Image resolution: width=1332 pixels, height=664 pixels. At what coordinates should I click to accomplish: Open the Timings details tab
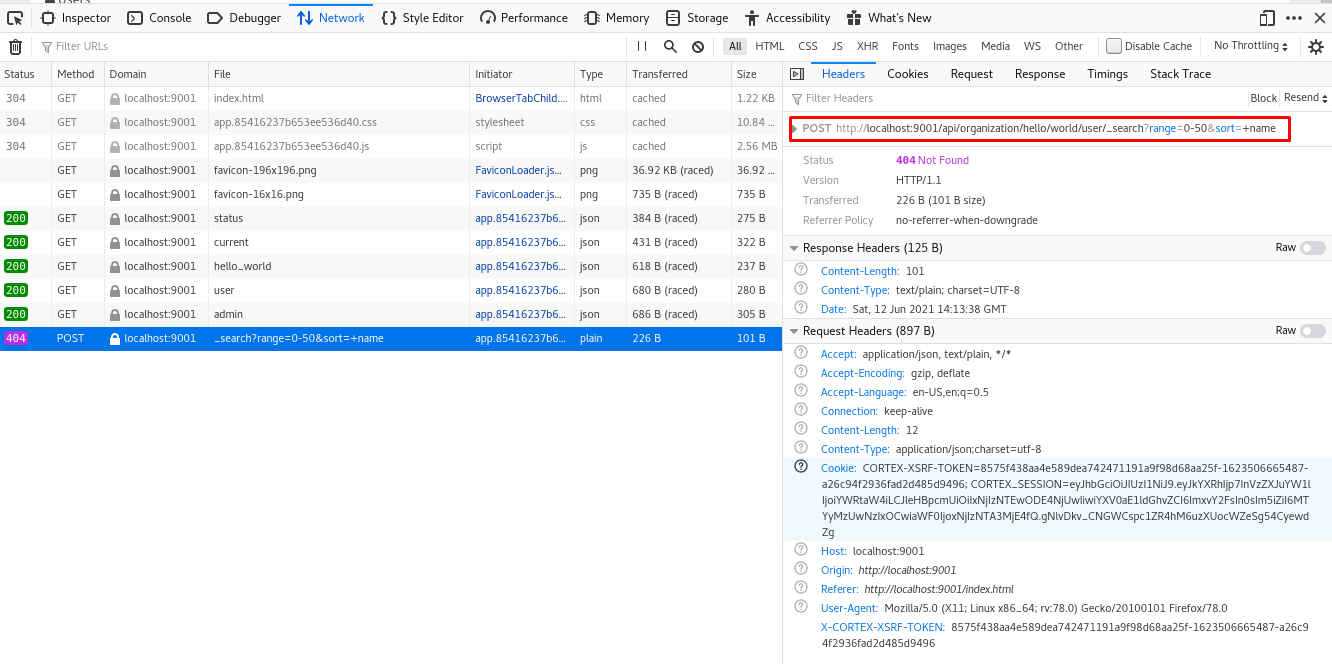tap(1108, 74)
